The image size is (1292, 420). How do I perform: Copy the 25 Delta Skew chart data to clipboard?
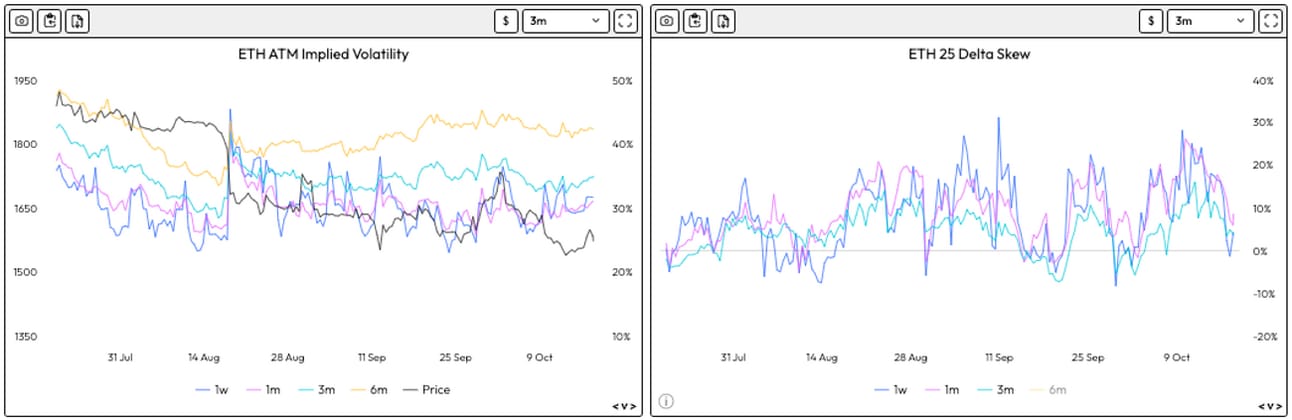point(695,20)
